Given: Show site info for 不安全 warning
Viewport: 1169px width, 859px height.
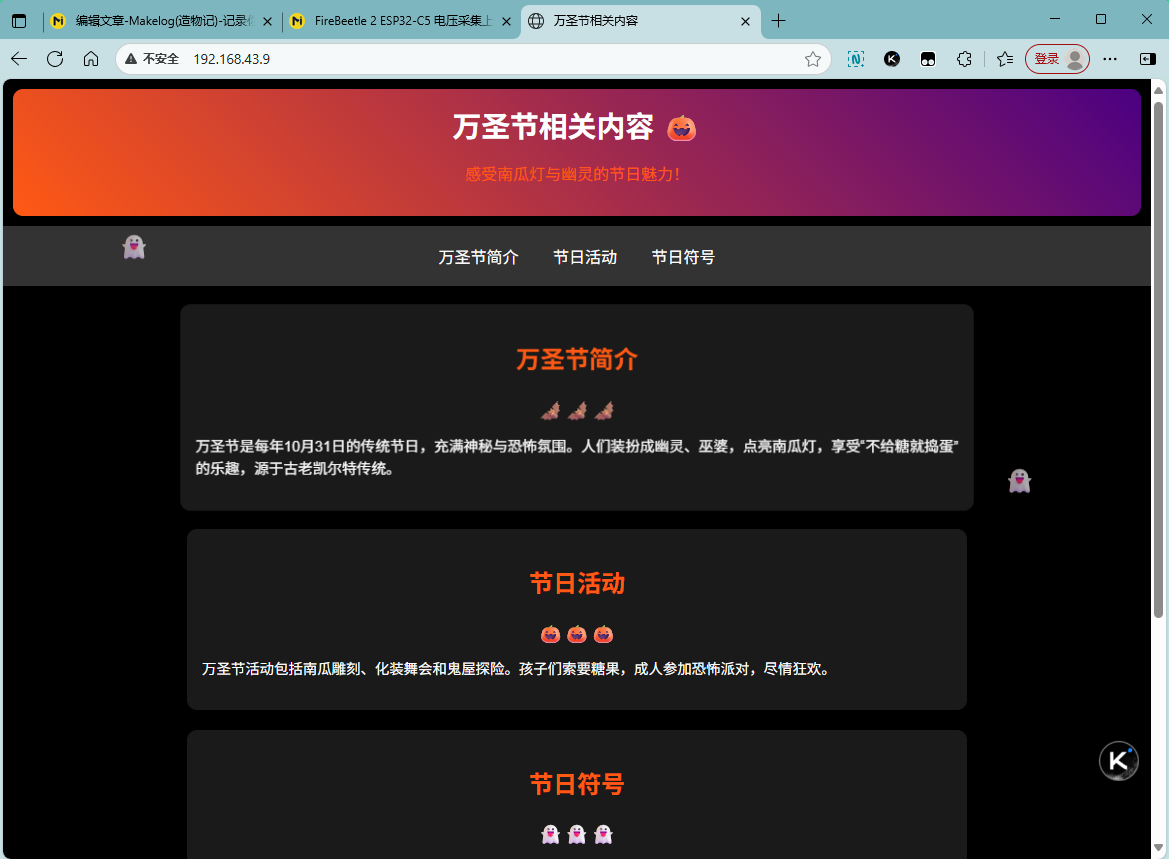Looking at the screenshot, I should [x=152, y=59].
